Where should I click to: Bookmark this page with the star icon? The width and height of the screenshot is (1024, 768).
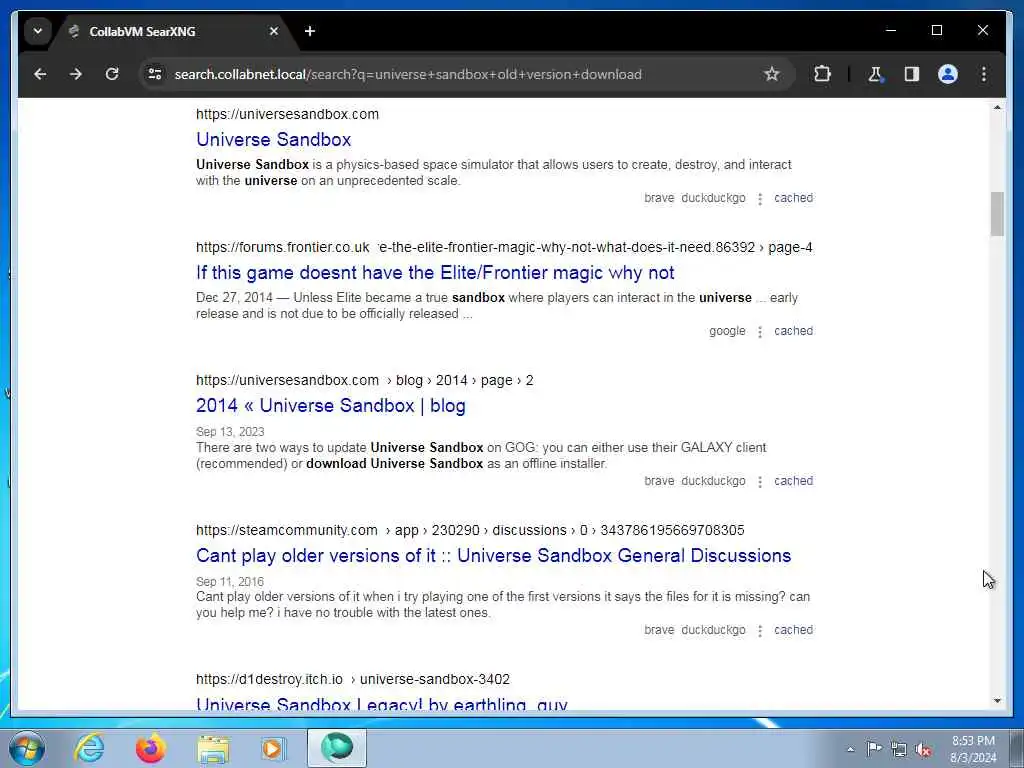click(771, 74)
